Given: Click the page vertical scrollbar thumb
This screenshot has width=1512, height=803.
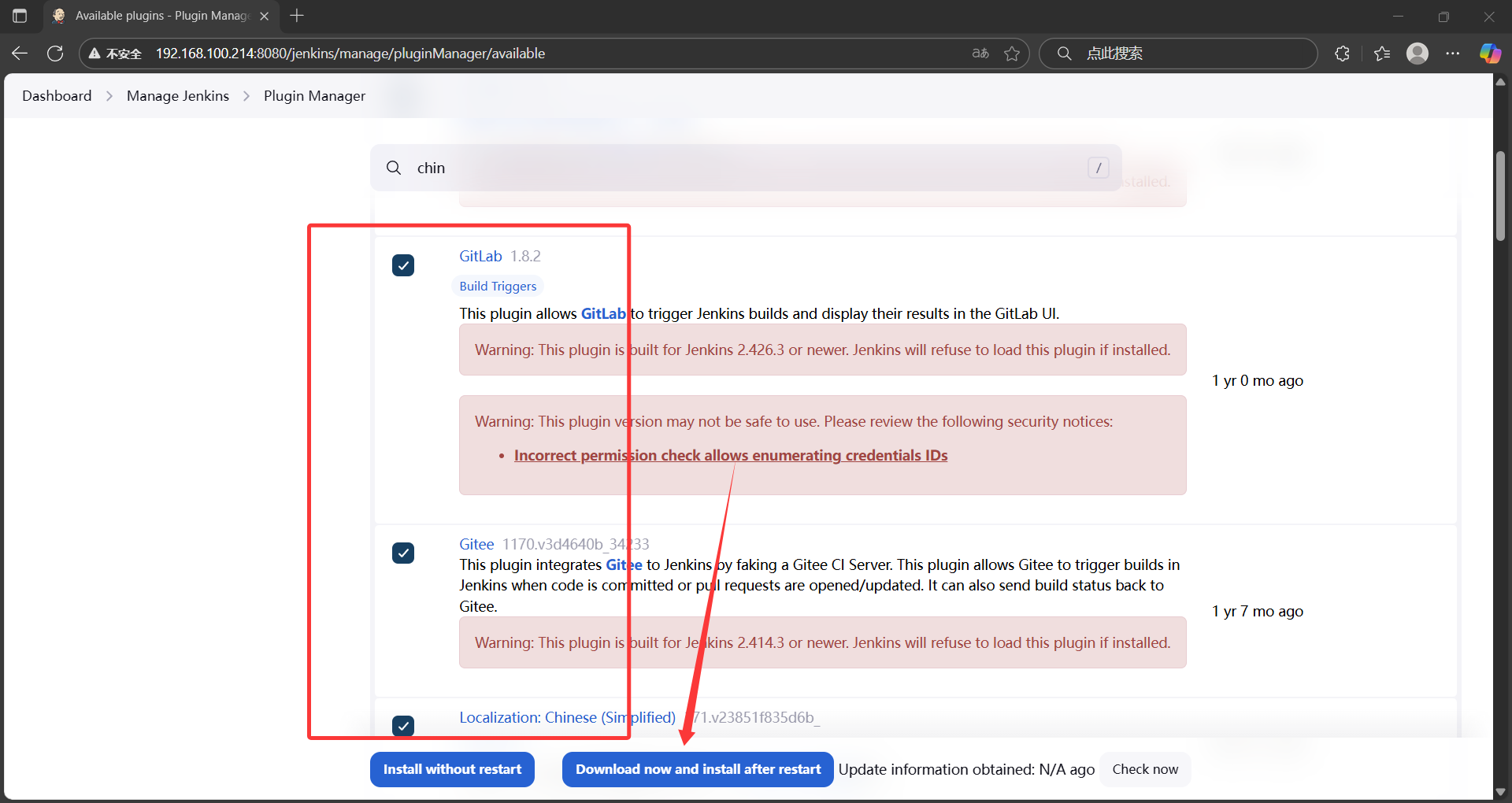Looking at the screenshot, I should click(x=1500, y=197).
